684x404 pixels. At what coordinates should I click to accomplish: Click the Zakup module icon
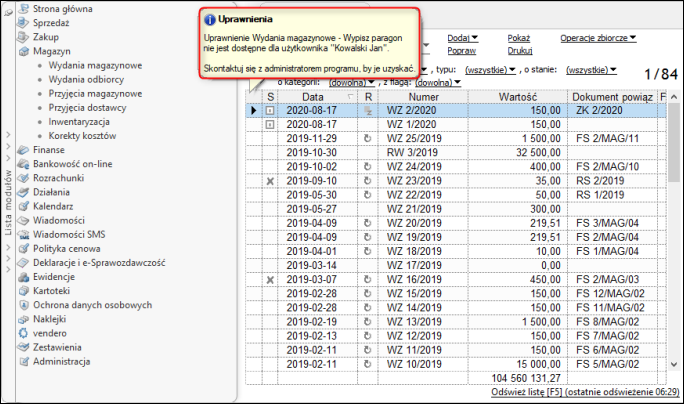[24, 37]
